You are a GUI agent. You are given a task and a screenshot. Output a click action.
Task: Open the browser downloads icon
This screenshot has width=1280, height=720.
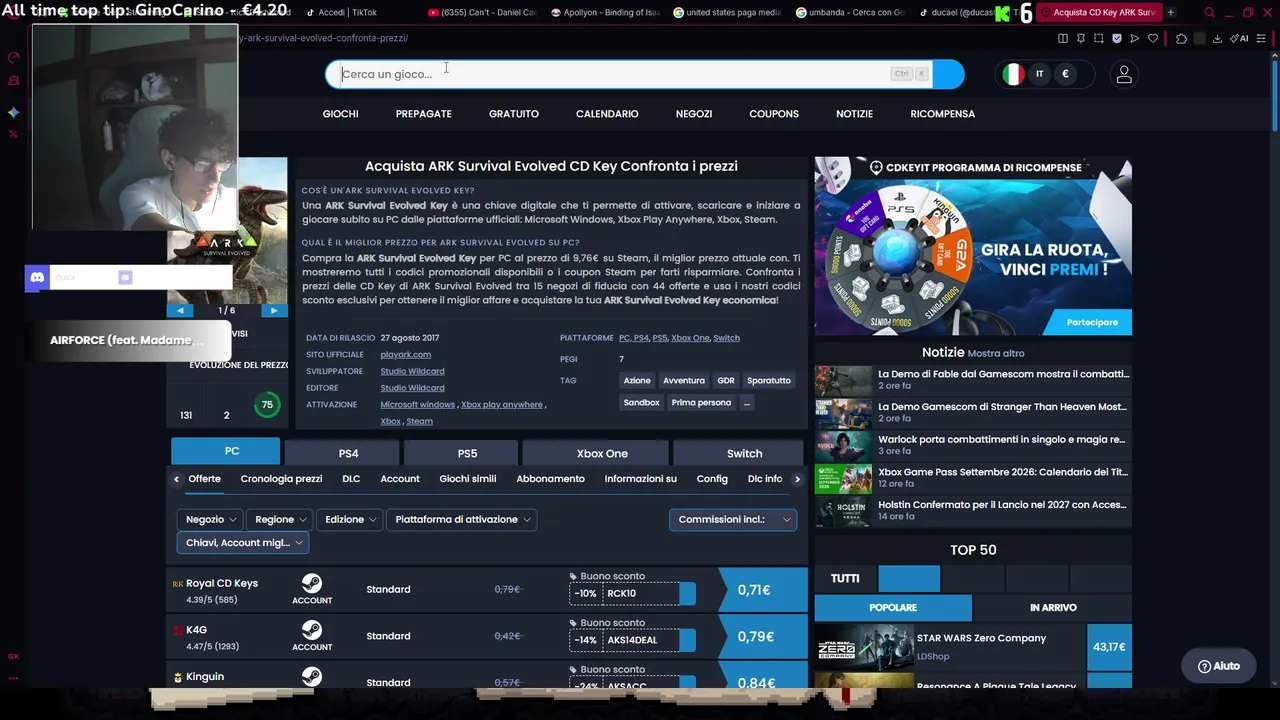coord(1217,38)
